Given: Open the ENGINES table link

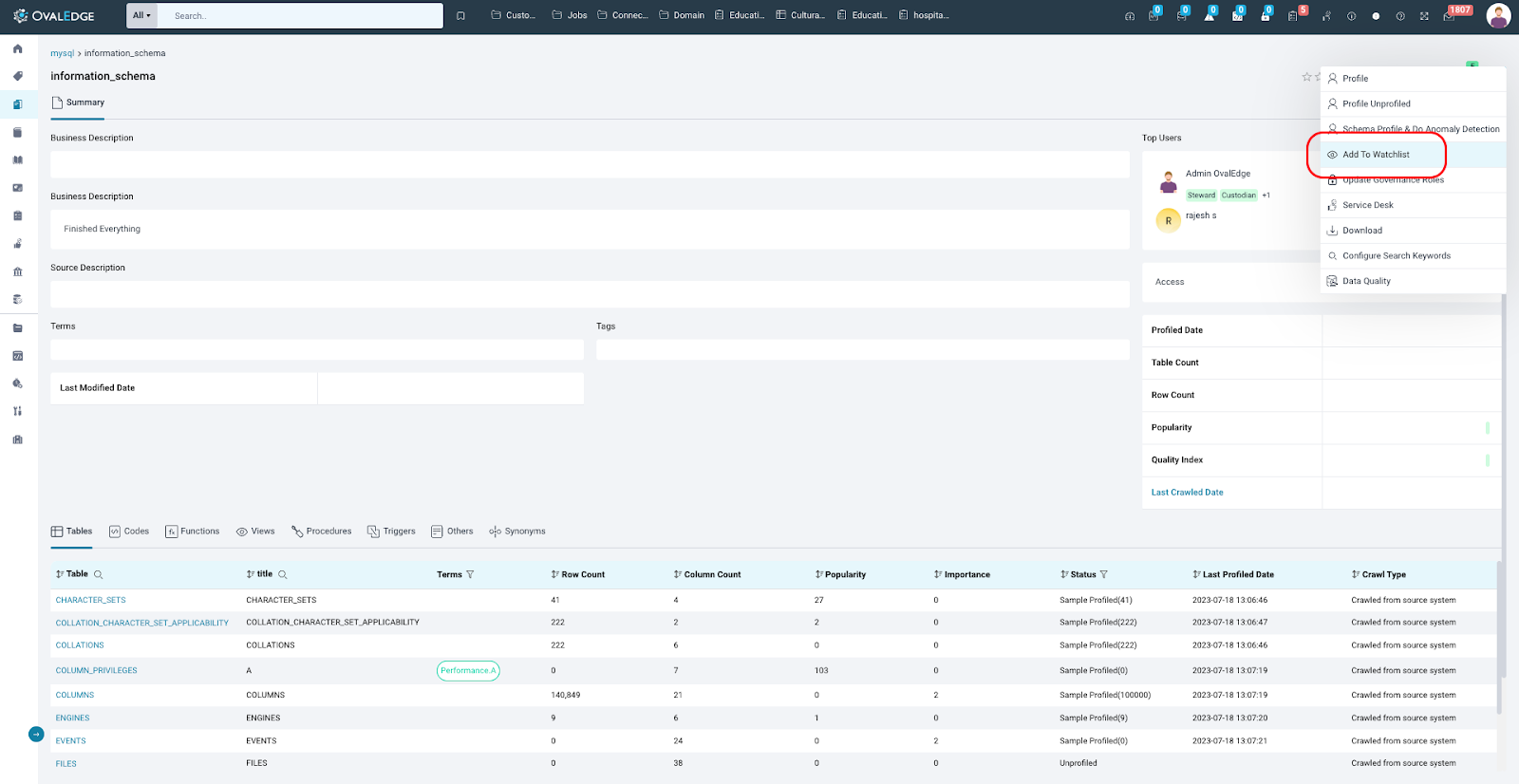Looking at the screenshot, I should coord(72,719).
